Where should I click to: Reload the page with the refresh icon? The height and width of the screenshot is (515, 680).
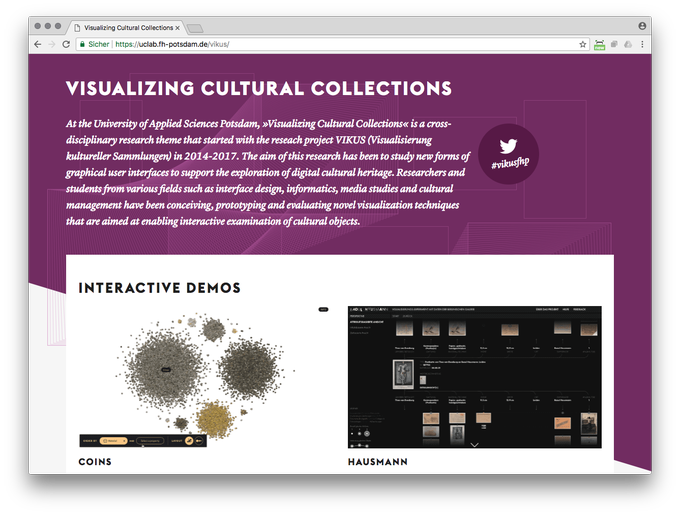tap(66, 44)
